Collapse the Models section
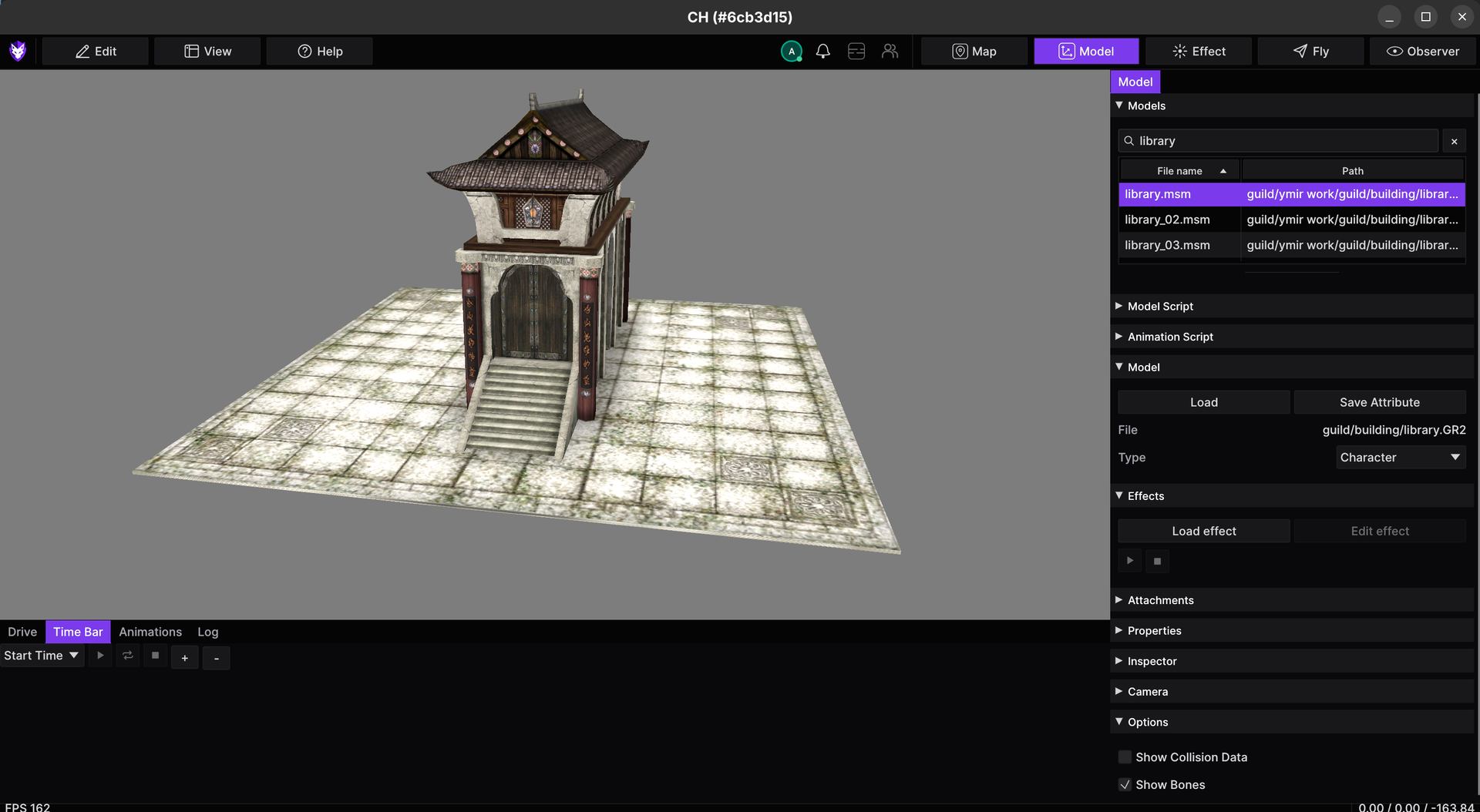The image size is (1480, 812). [x=1292, y=106]
